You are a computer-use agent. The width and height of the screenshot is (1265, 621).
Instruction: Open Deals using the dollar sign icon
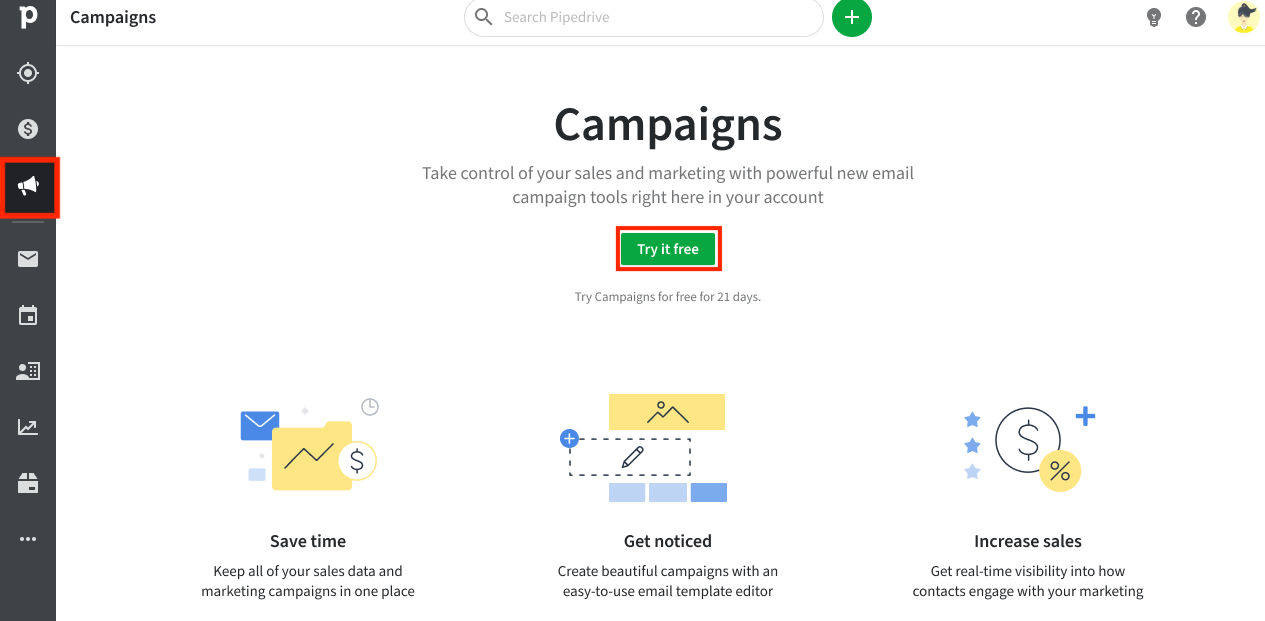28,128
